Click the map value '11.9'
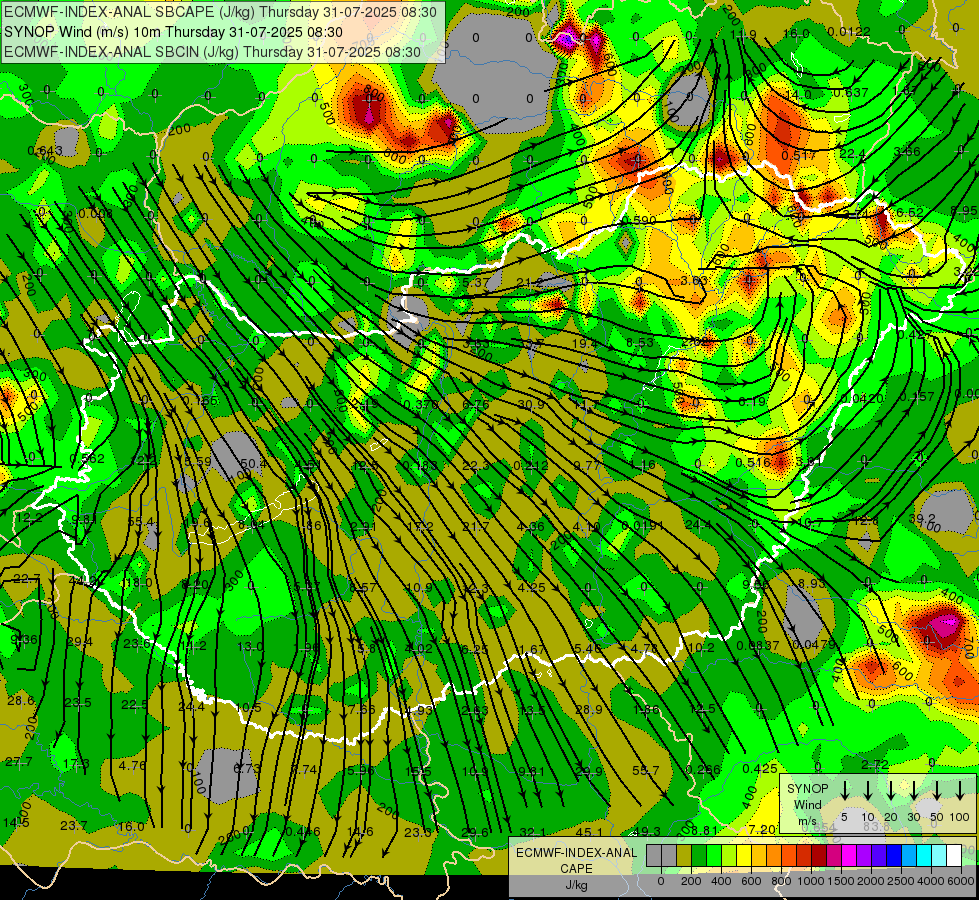The image size is (979, 900). point(744,34)
